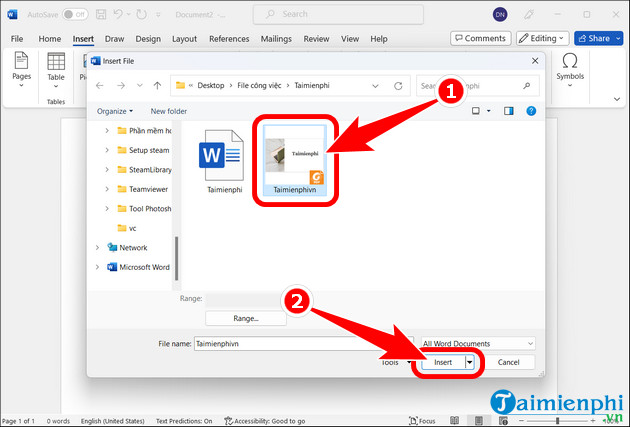Expand the Phần mềm folder in tree

(107, 131)
